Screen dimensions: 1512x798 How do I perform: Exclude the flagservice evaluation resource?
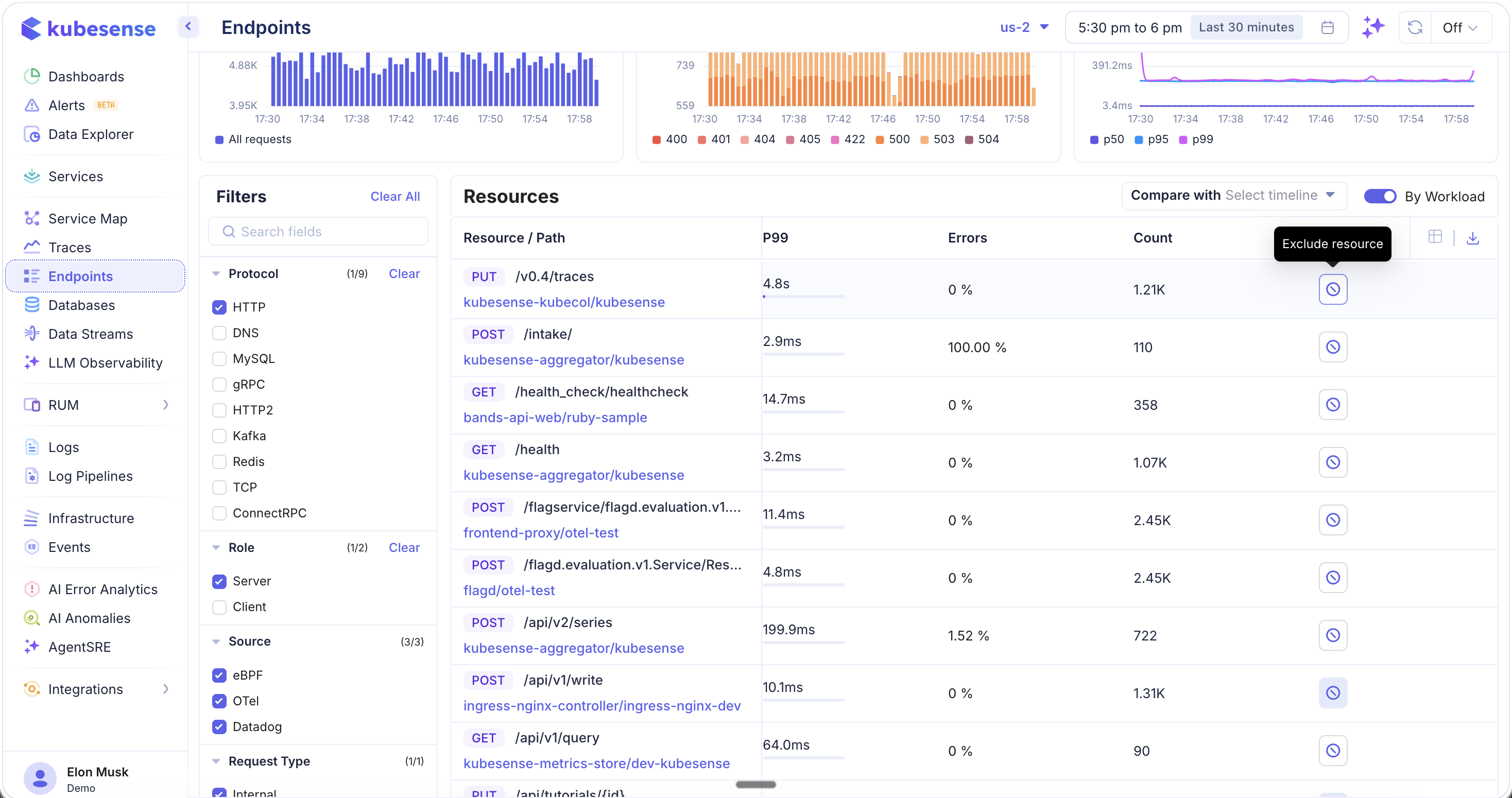click(x=1332, y=520)
